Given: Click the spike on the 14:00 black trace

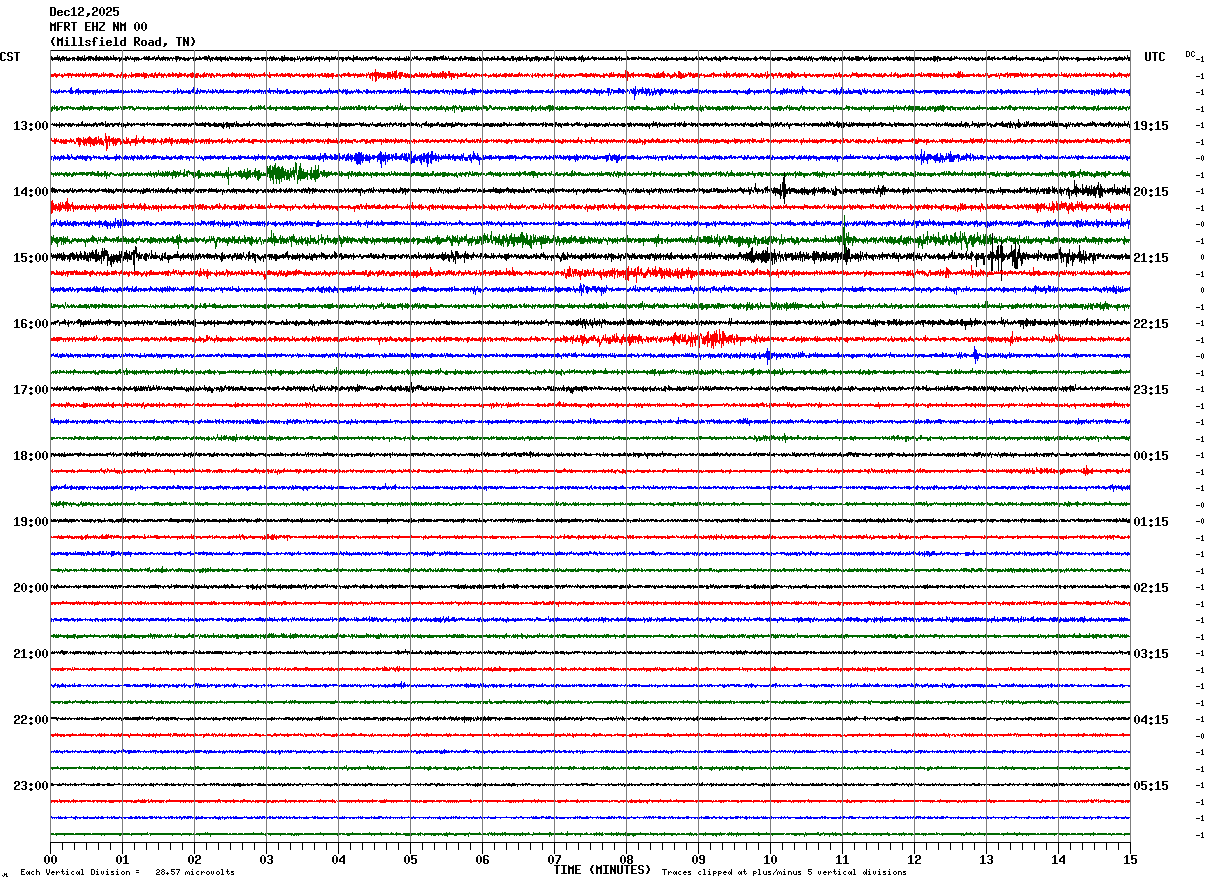Looking at the screenshot, I should [x=784, y=189].
